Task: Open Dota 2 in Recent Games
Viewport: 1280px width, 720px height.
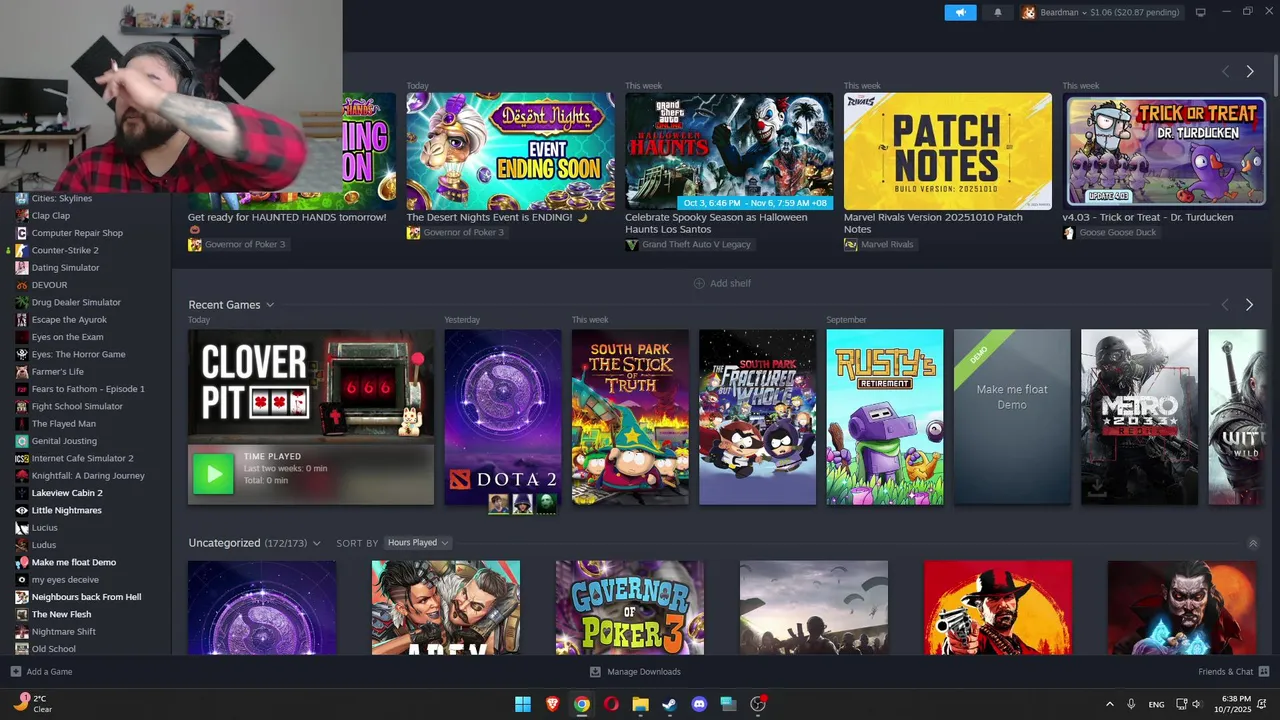Action: click(503, 417)
